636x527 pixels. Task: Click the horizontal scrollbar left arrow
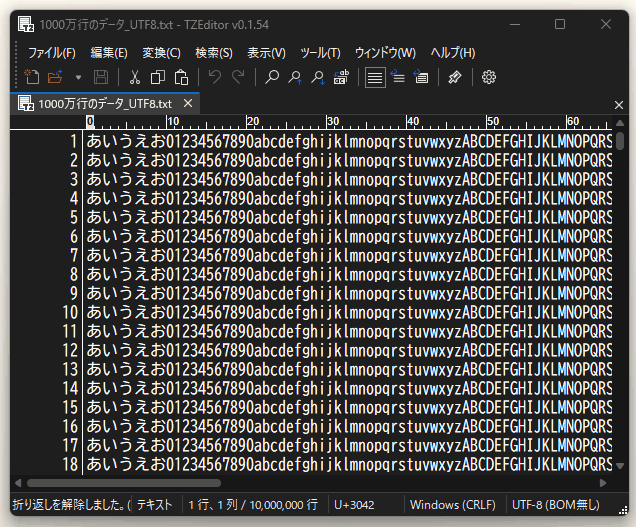pyautogui.click(x=18, y=483)
